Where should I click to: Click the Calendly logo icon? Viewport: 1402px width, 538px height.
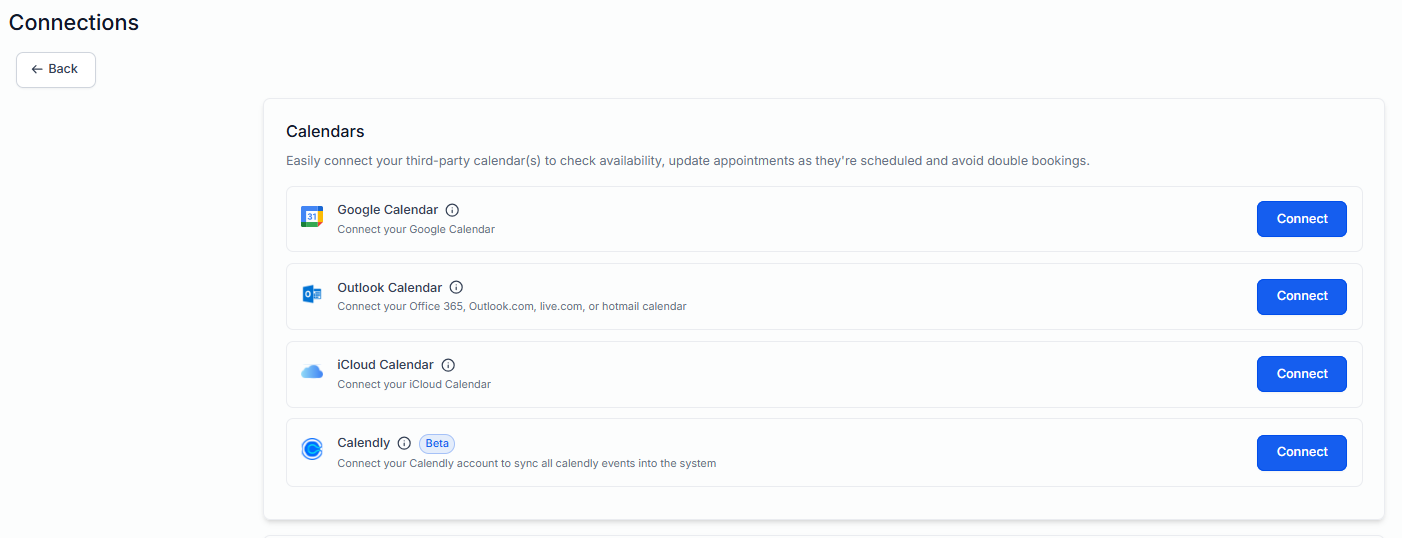pyautogui.click(x=312, y=450)
